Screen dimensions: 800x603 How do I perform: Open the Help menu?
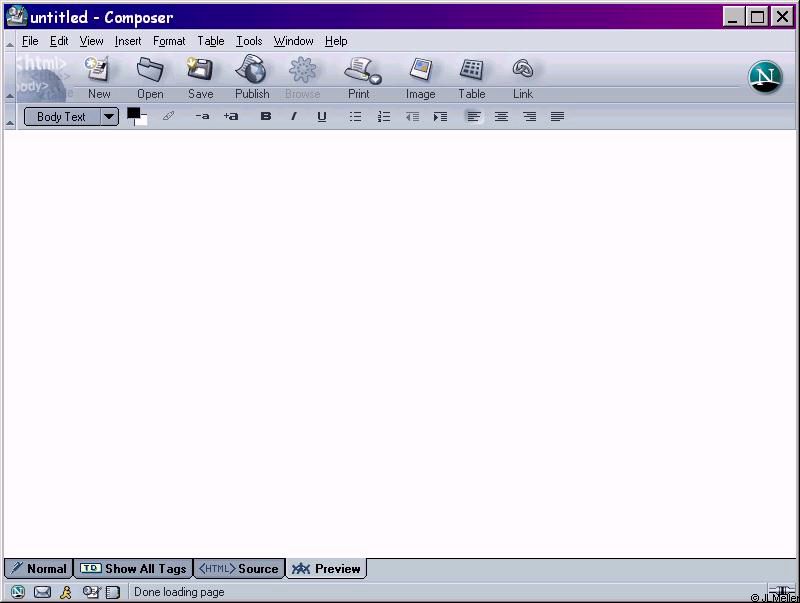point(336,41)
